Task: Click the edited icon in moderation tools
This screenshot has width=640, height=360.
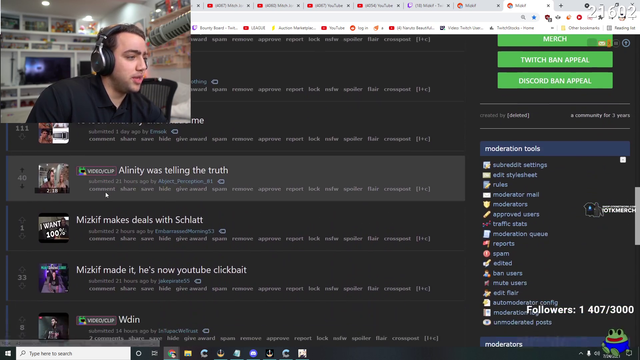Action: coord(487,263)
